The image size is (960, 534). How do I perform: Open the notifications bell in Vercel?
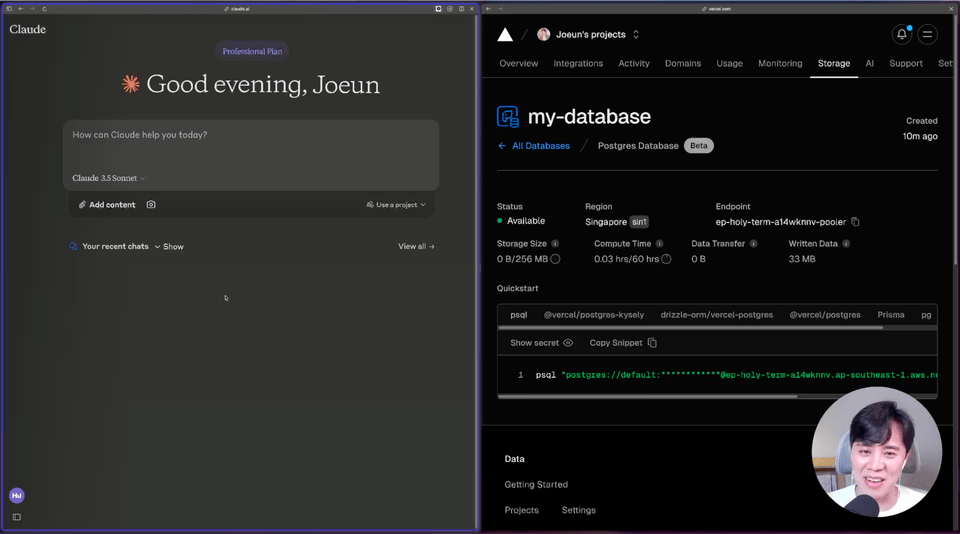coord(902,34)
